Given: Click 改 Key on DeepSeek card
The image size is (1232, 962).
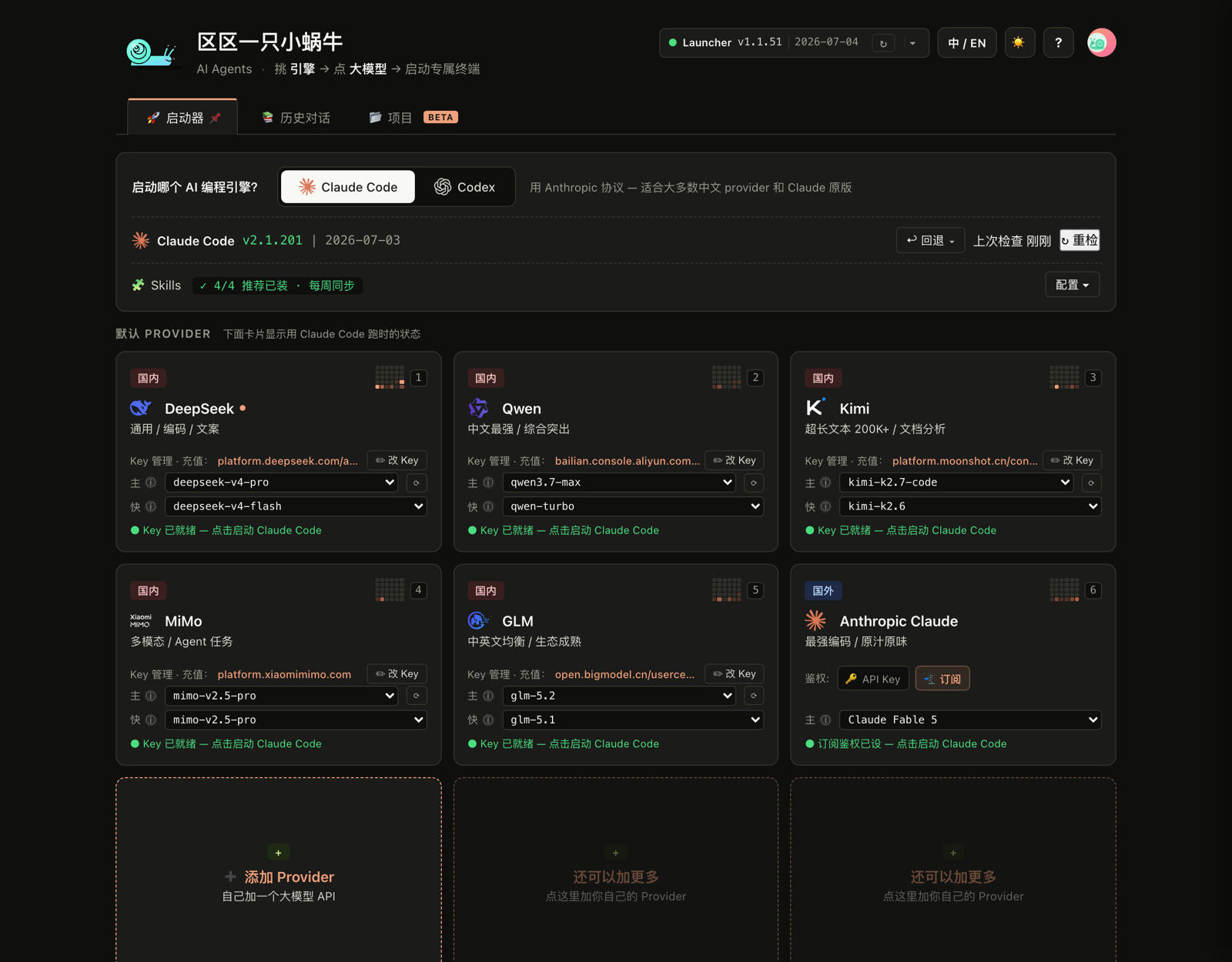Looking at the screenshot, I should coord(397,460).
